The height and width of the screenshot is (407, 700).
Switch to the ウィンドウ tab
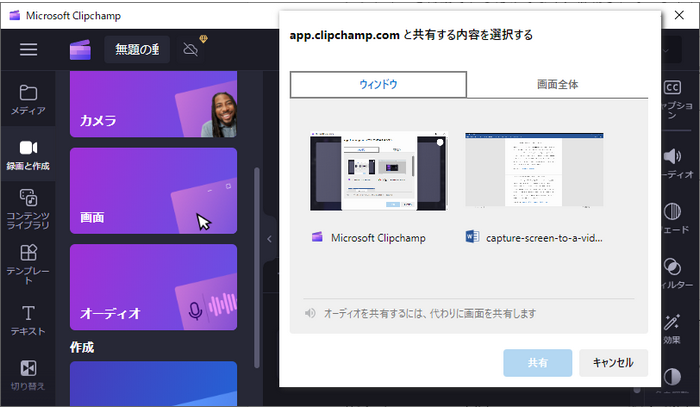point(378,85)
